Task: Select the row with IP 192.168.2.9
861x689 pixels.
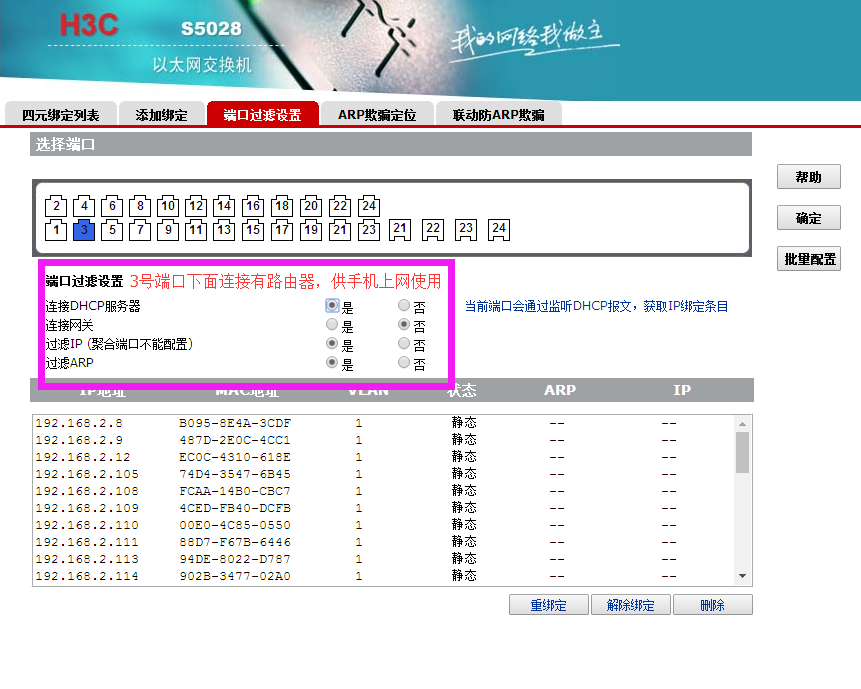Action: 383,440
